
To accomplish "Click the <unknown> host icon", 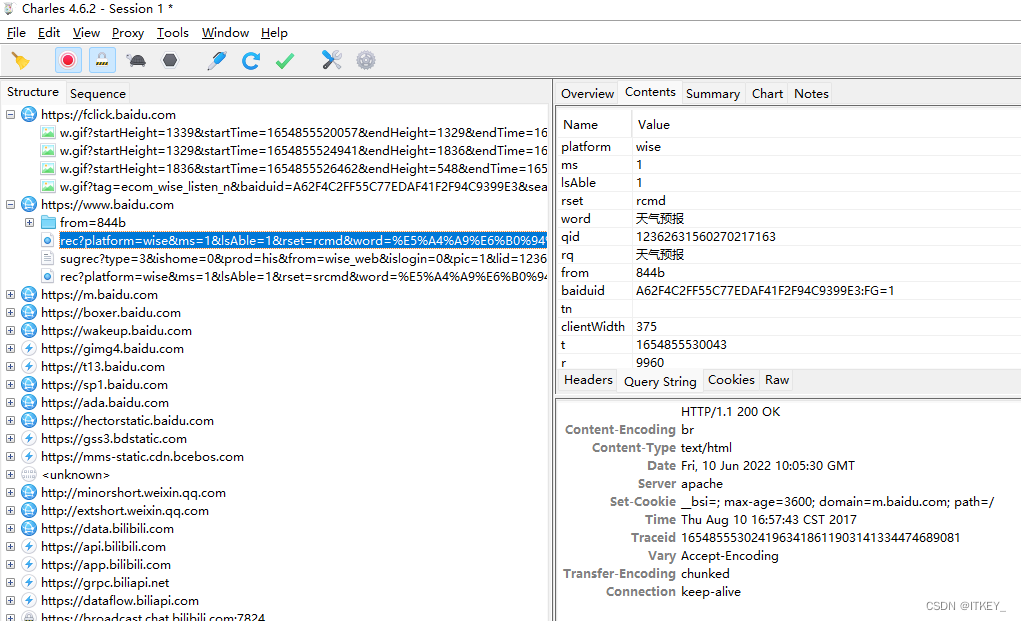I will click(x=29, y=475).
